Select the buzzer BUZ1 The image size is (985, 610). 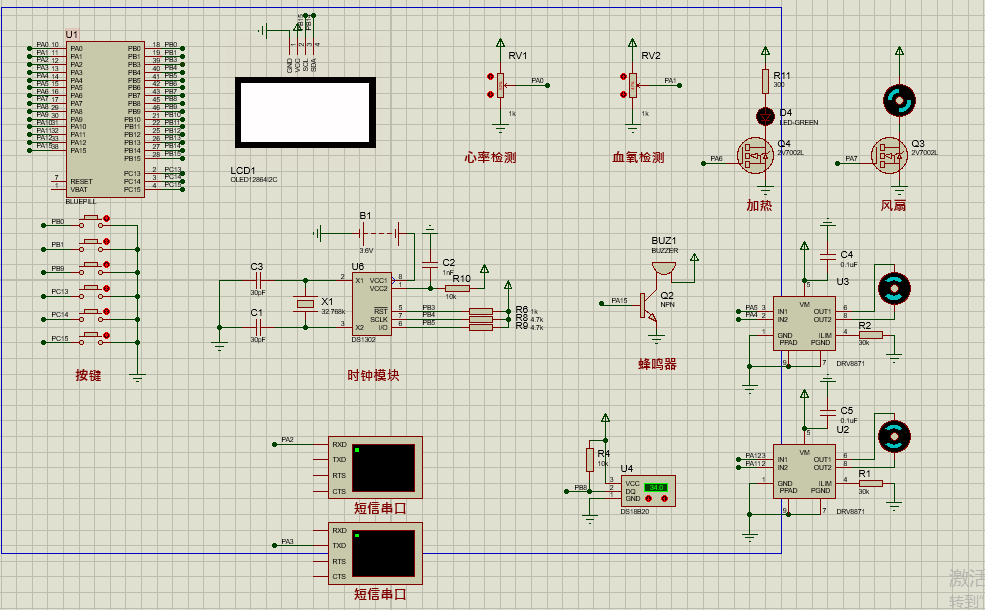[x=664, y=268]
